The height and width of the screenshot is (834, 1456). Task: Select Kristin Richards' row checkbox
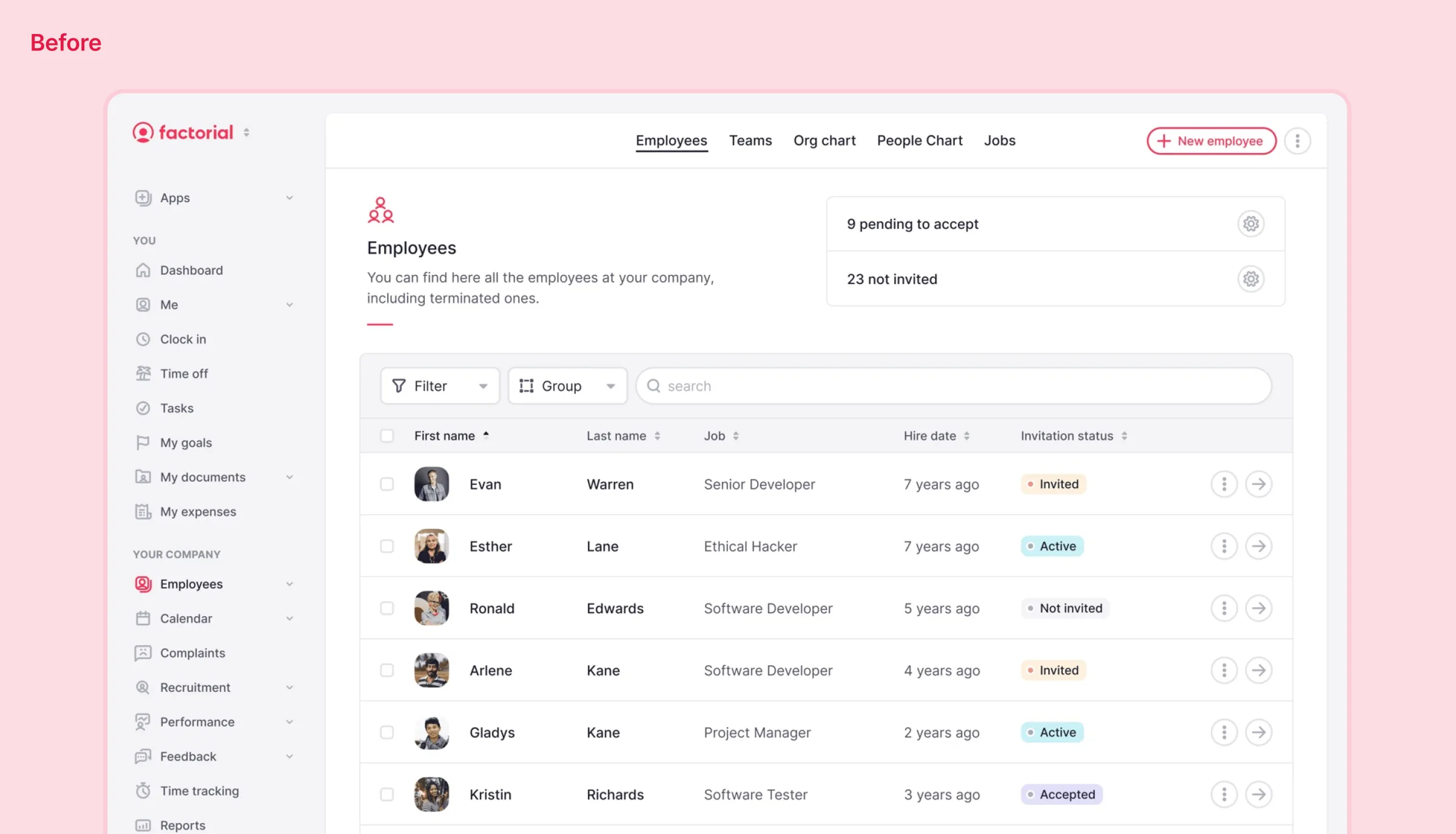click(x=387, y=795)
